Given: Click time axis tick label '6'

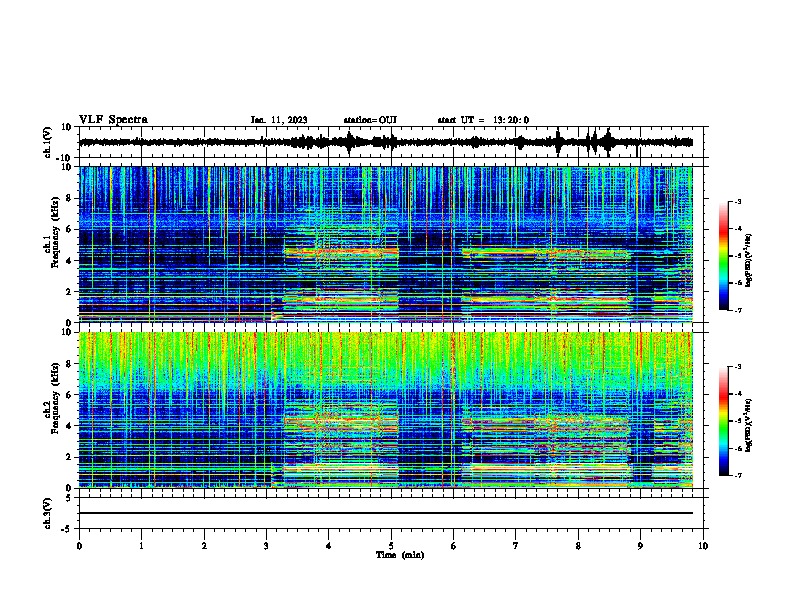Looking at the screenshot, I should 454,546.
